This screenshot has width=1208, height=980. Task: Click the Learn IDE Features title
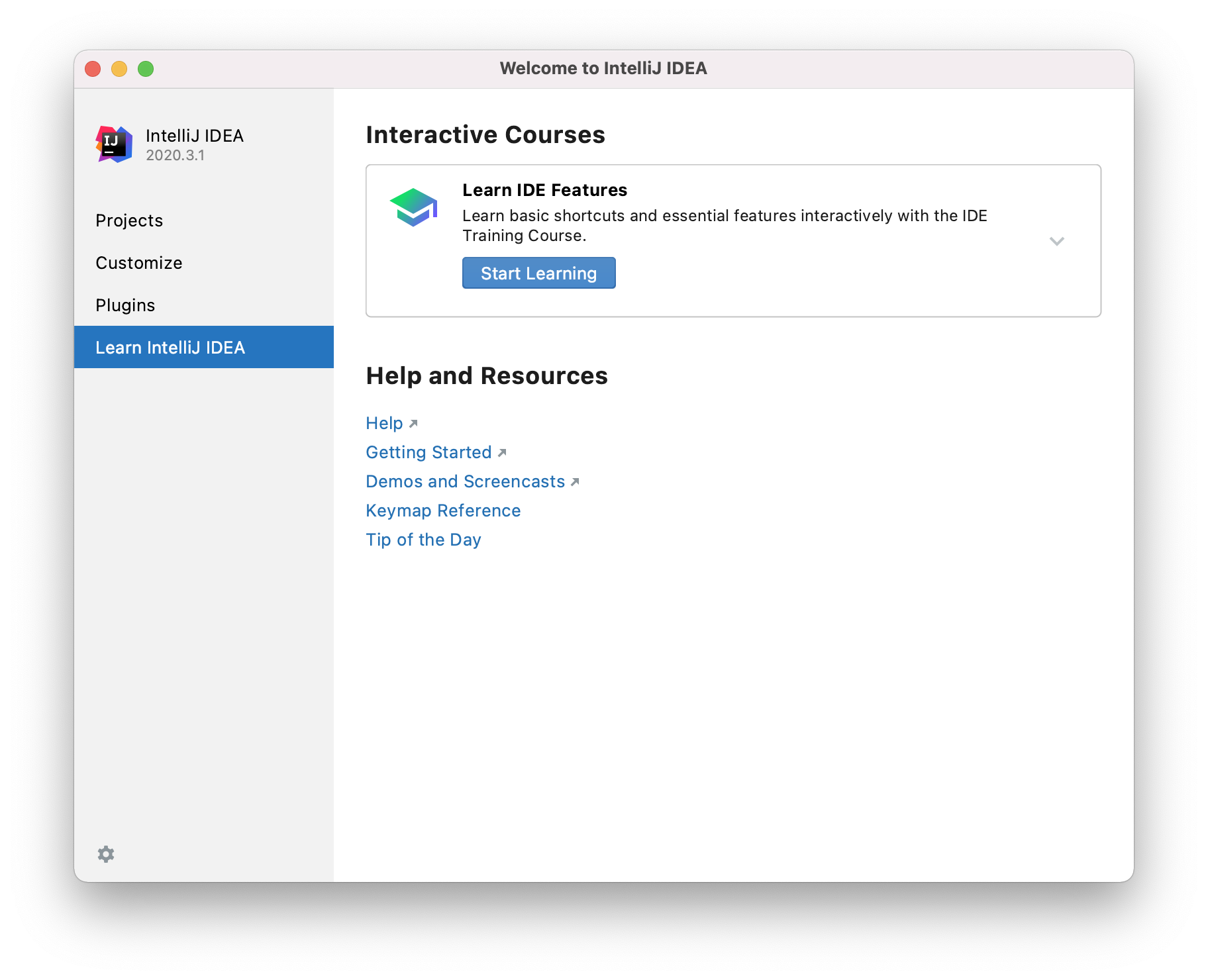[544, 190]
